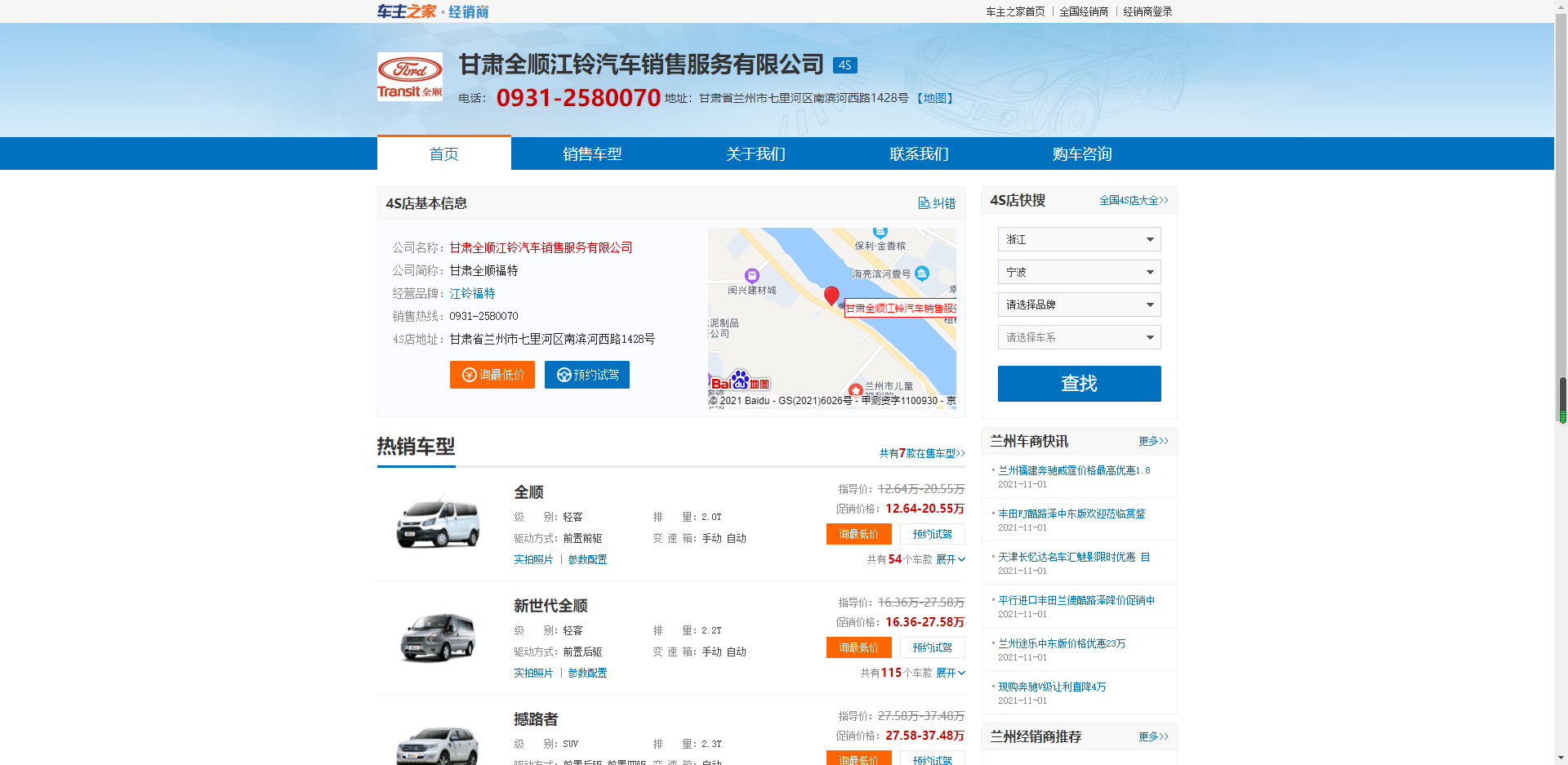Viewport: 1568px width, 765px height.
Task: Open 实拍照片 for 新世代全顺
Action: (x=533, y=673)
